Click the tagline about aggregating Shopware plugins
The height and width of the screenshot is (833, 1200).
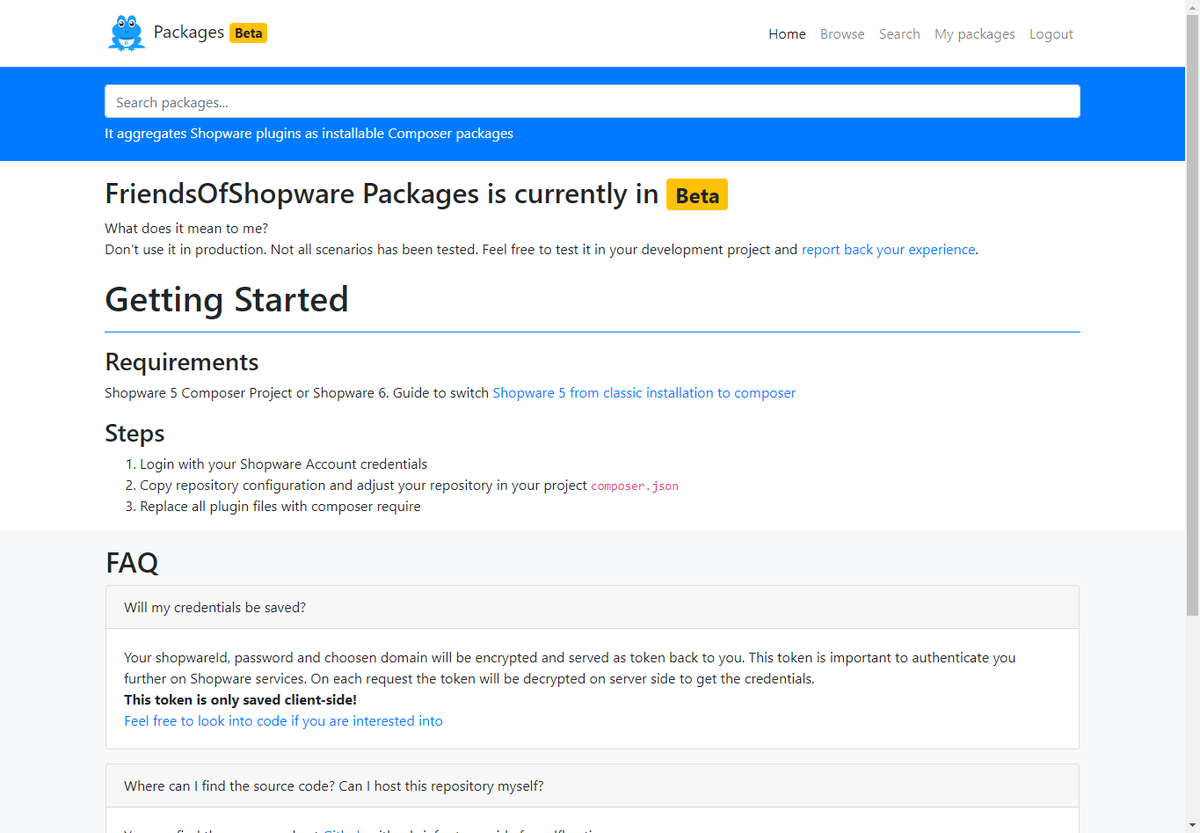pos(309,133)
